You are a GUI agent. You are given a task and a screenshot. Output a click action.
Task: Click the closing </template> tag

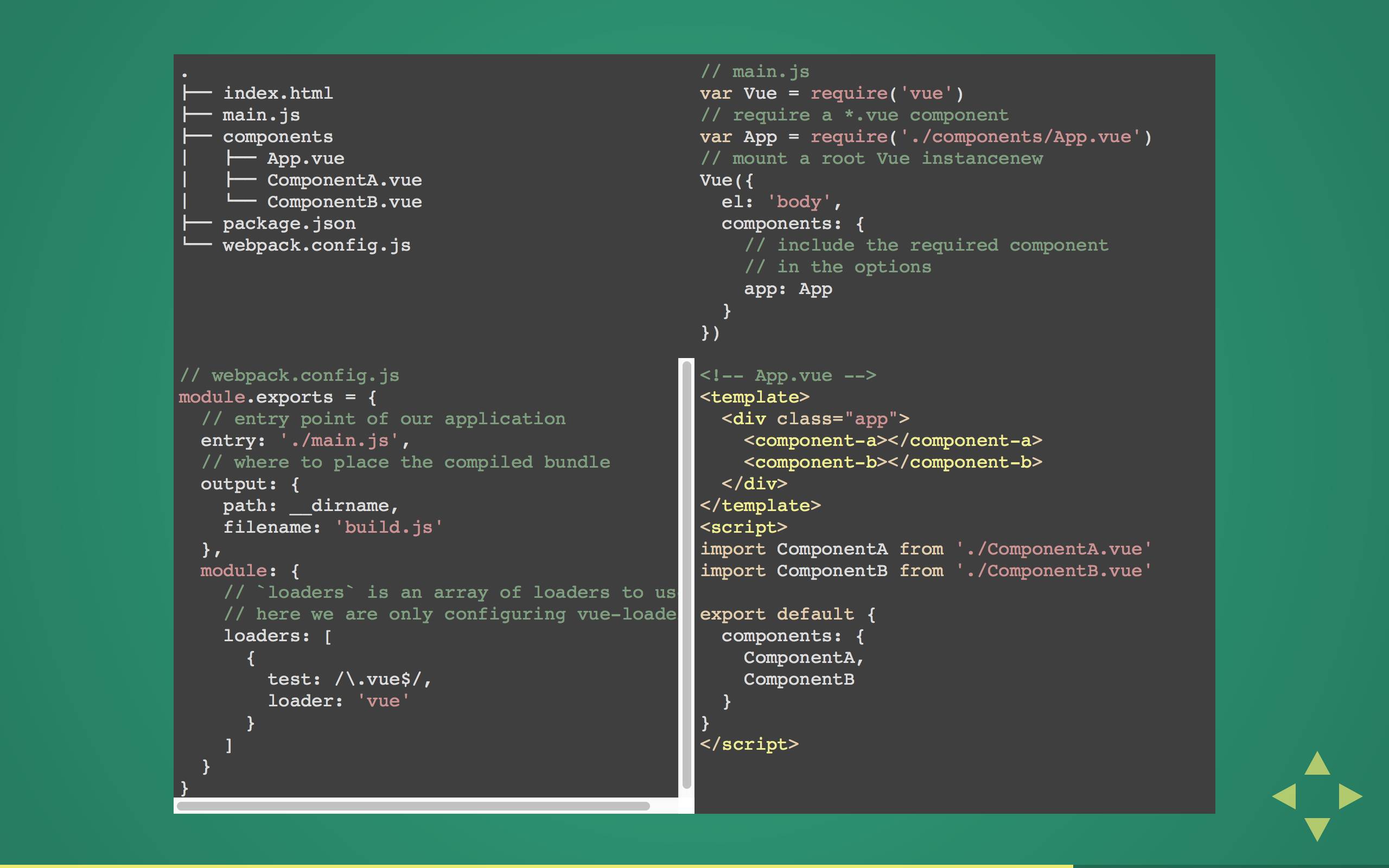point(761,506)
